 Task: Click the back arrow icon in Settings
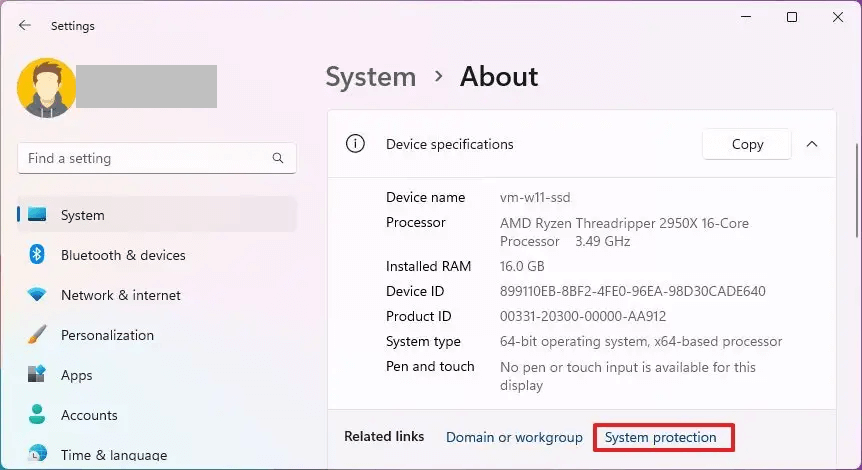(x=25, y=26)
